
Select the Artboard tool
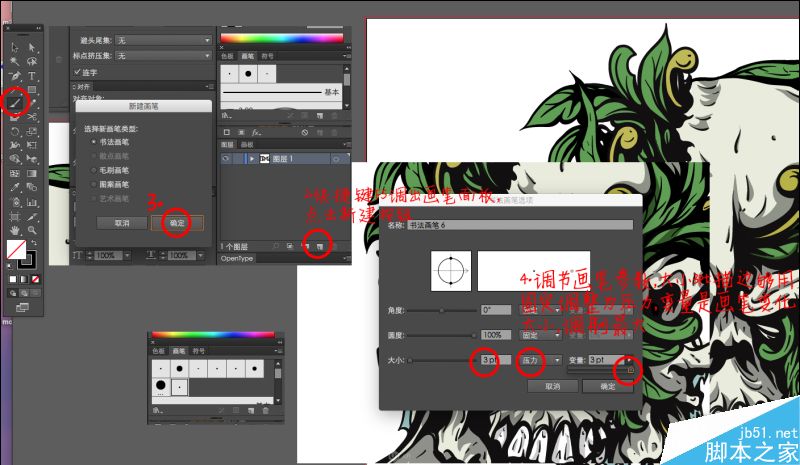click(x=15, y=216)
